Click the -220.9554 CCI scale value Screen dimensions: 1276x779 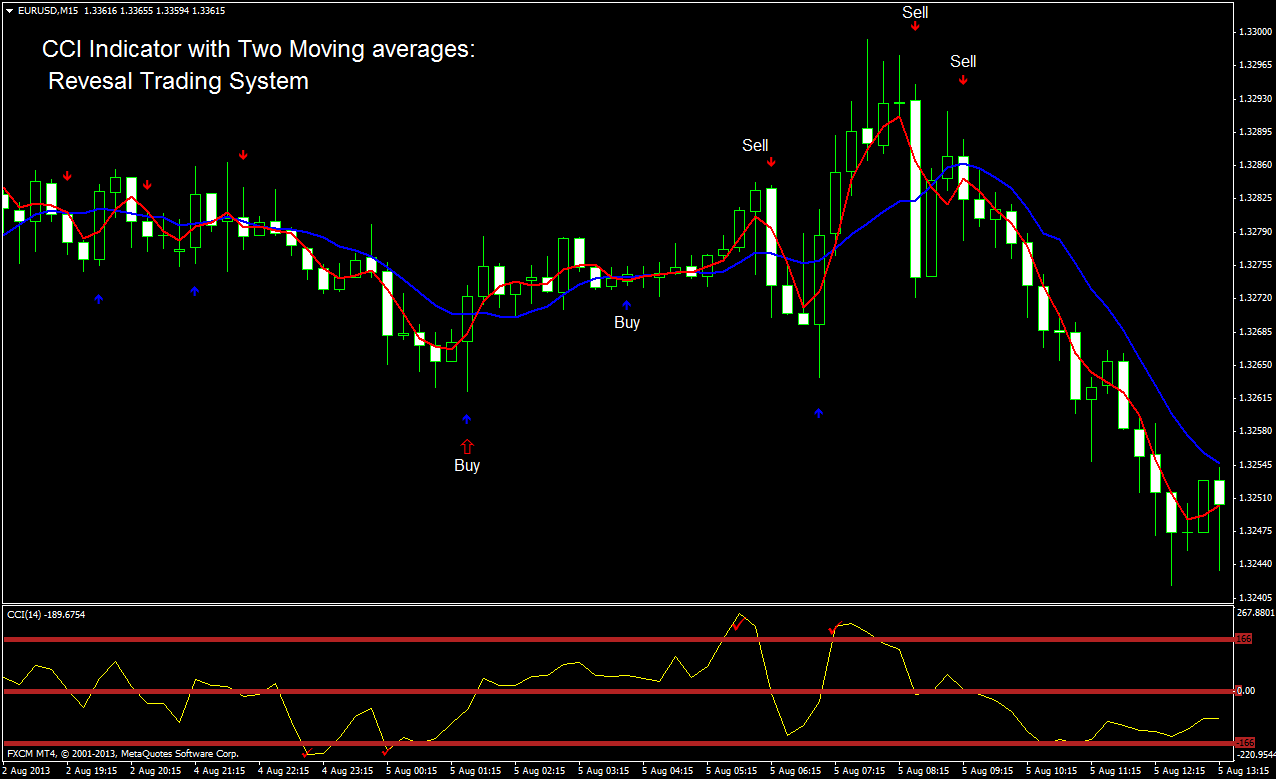pyautogui.click(x=1255, y=754)
